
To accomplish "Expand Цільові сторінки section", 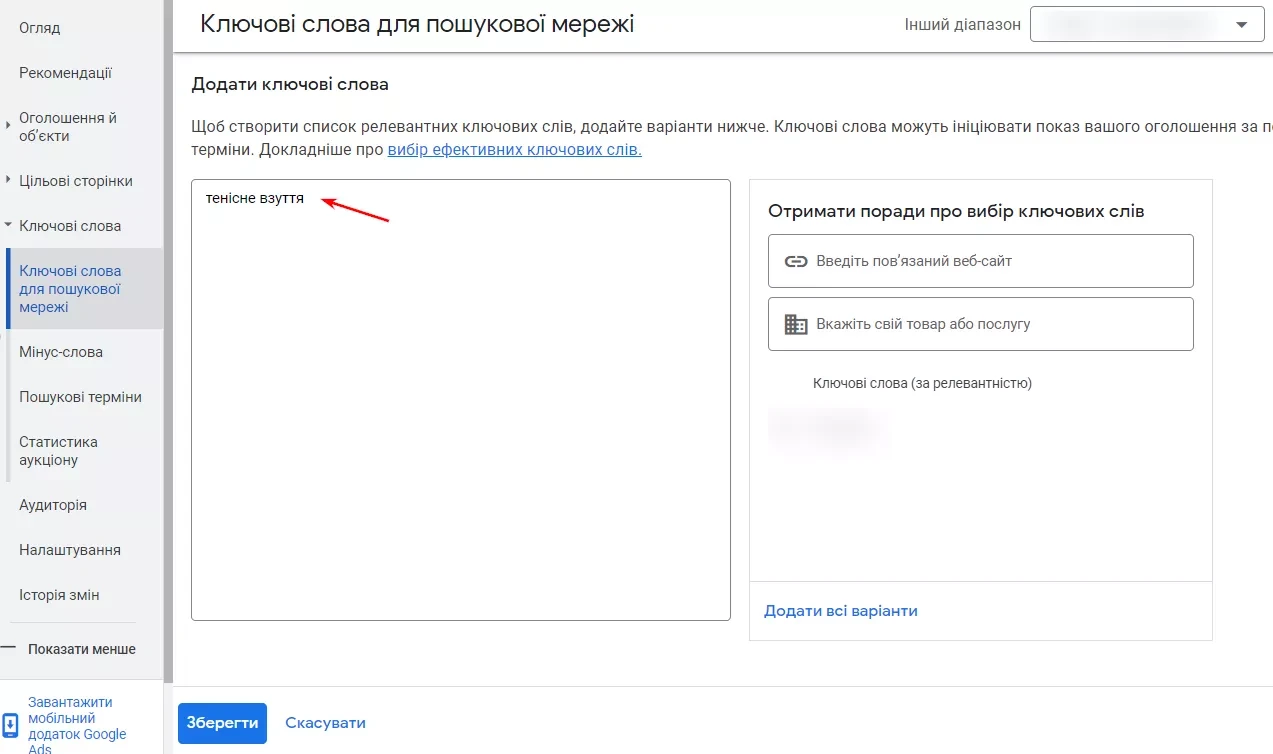I will coord(8,181).
